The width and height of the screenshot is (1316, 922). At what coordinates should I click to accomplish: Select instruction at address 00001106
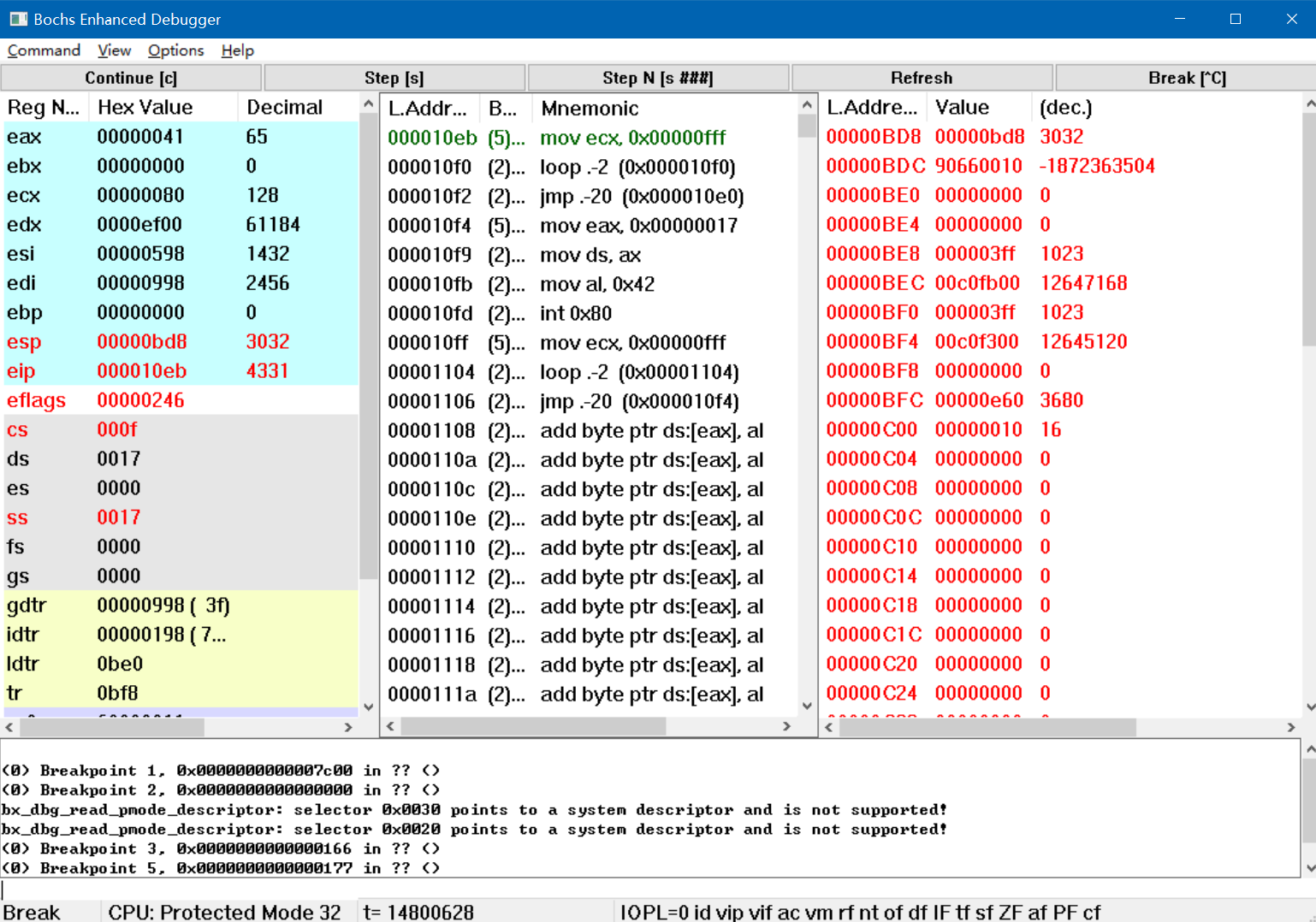[590, 401]
